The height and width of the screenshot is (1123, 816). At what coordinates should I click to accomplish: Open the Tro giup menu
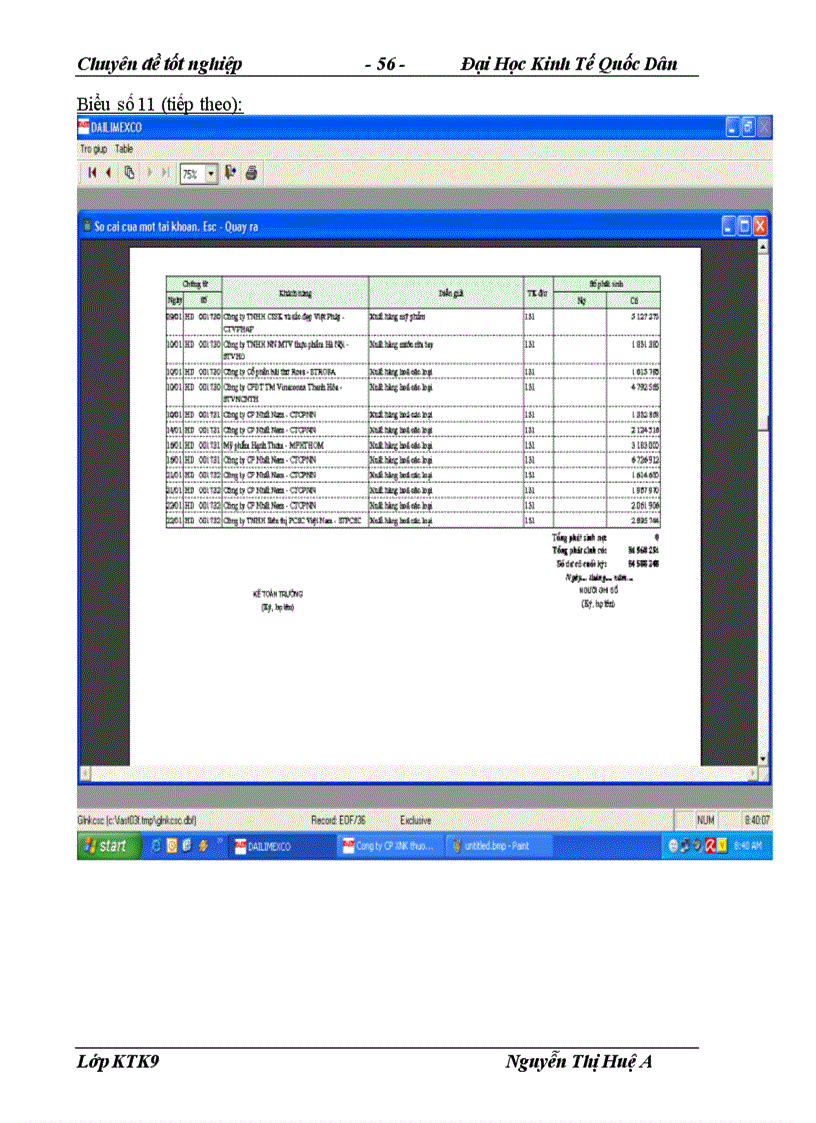tap(93, 148)
